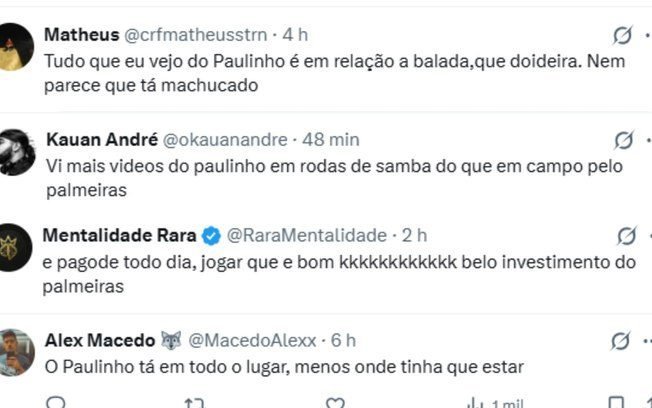Like Alex Macedo's tweet with the heart
652x408 pixels.
(336, 402)
